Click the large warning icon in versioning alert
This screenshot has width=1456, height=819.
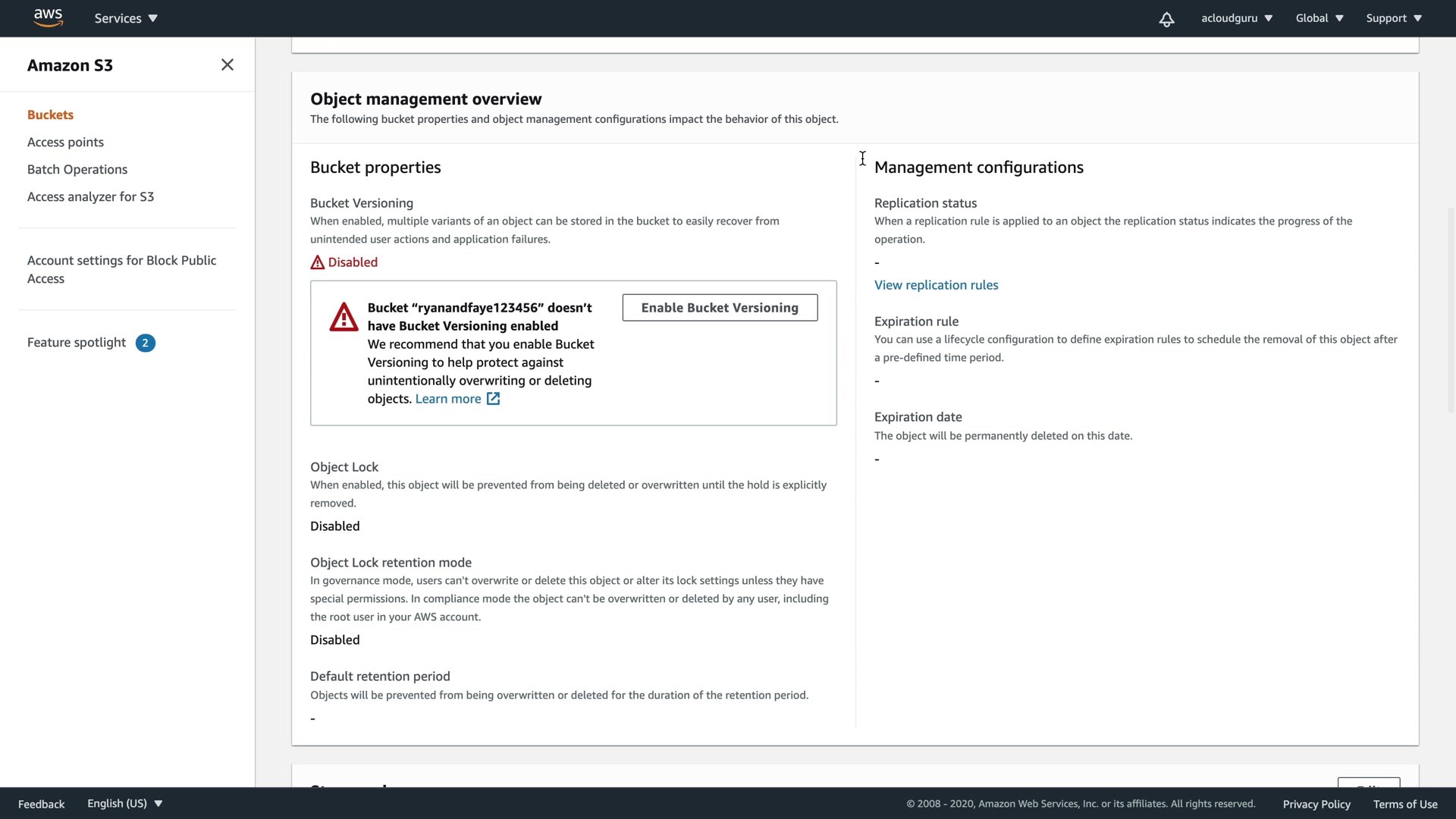pyautogui.click(x=344, y=317)
